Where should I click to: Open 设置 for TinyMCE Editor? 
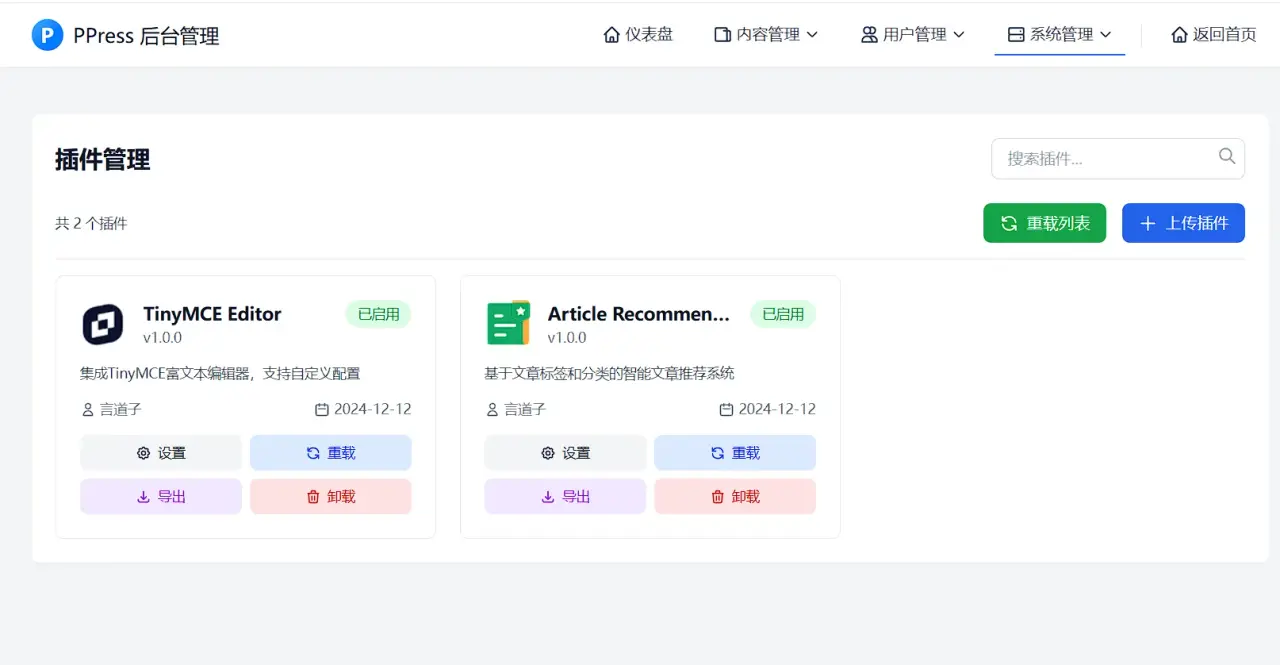(161, 453)
